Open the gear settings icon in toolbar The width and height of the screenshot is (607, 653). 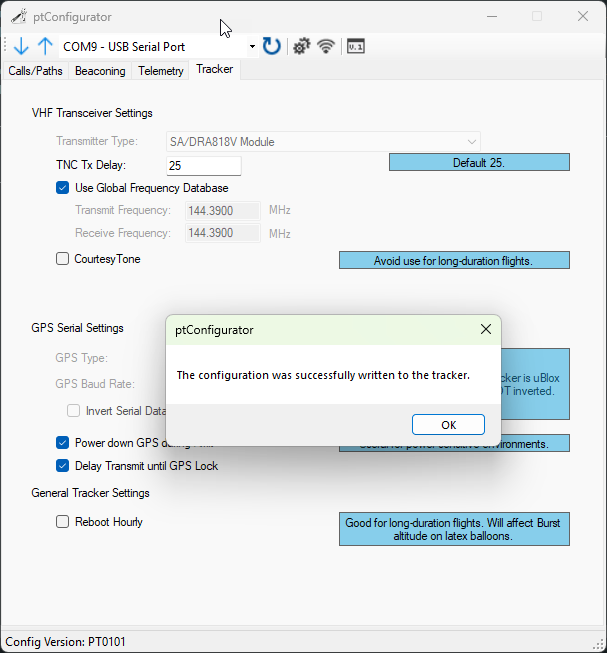[300, 46]
